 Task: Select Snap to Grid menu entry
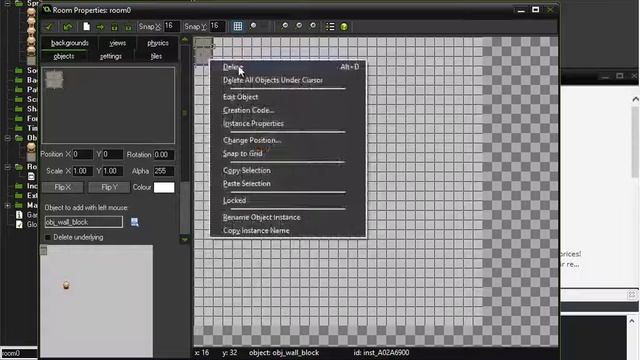coord(288,153)
